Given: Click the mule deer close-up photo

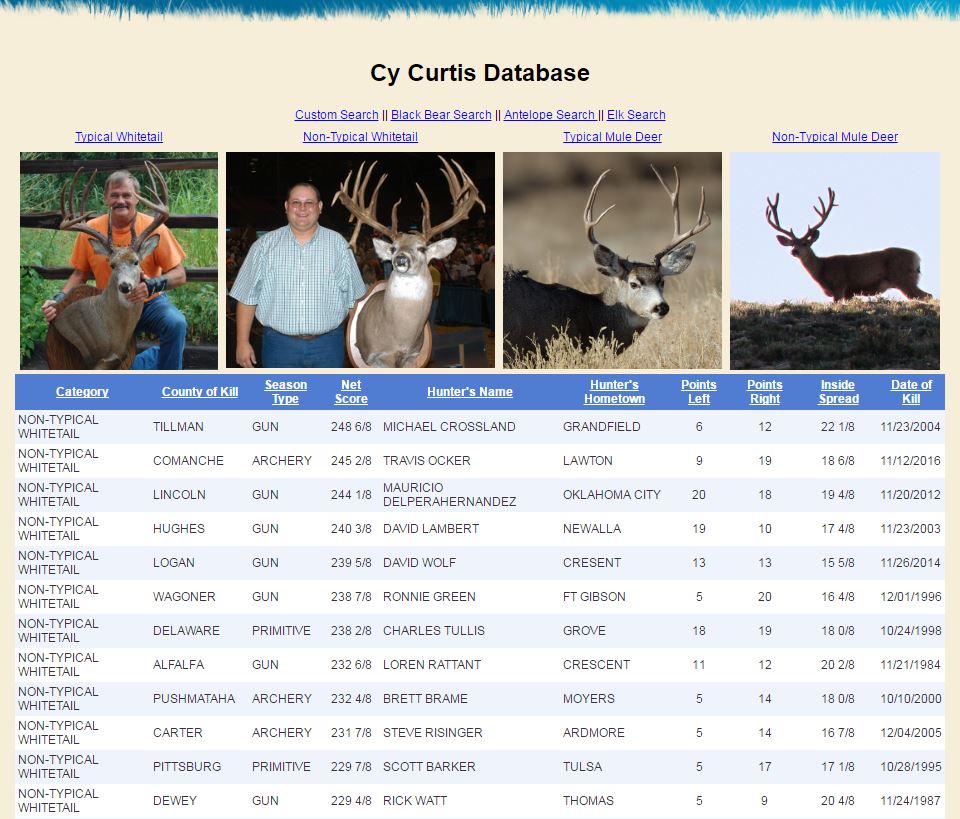Looking at the screenshot, I should [612, 261].
